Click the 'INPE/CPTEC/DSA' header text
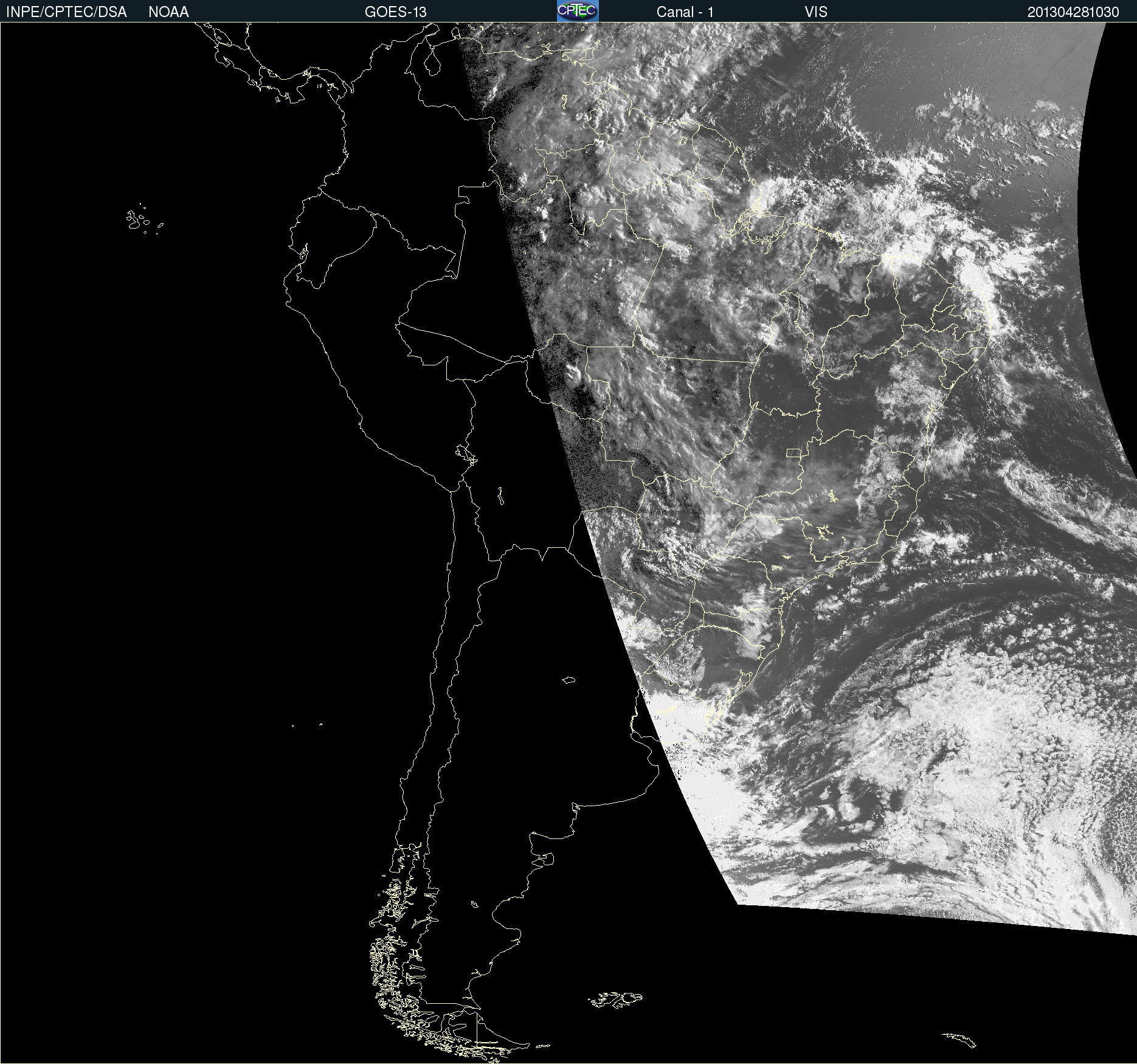 (66, 12)
